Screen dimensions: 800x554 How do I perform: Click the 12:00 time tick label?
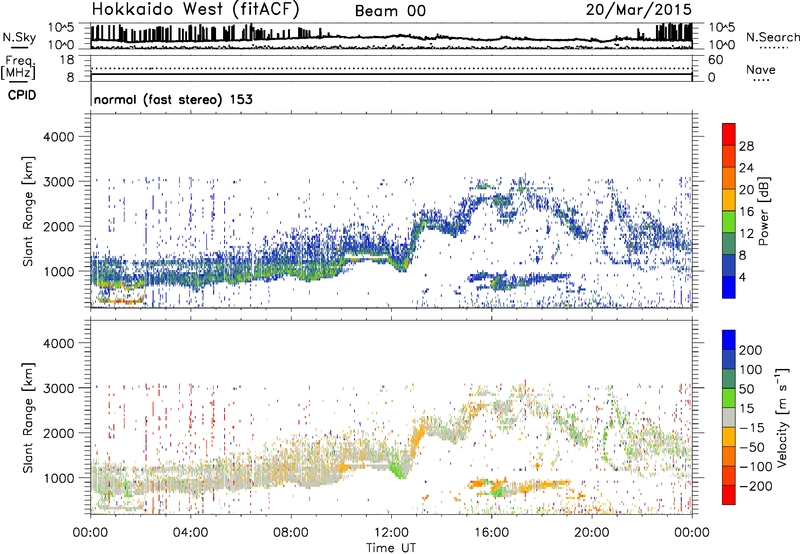click(x=391, y=533)
